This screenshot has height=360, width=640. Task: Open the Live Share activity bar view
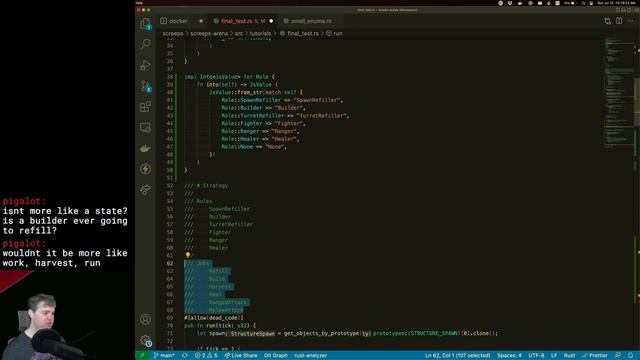146,190
